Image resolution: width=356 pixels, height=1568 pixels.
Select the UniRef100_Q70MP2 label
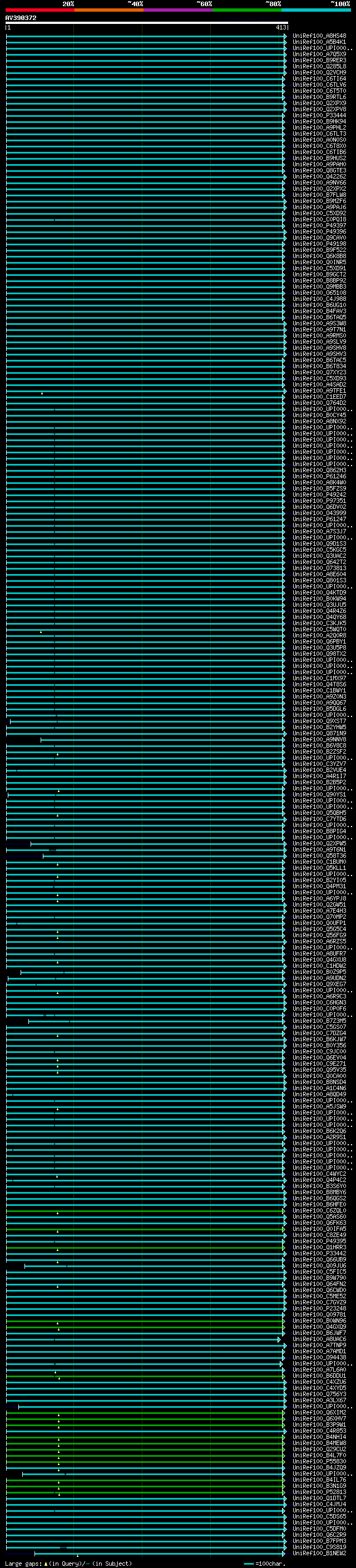(x=319, y=916)
